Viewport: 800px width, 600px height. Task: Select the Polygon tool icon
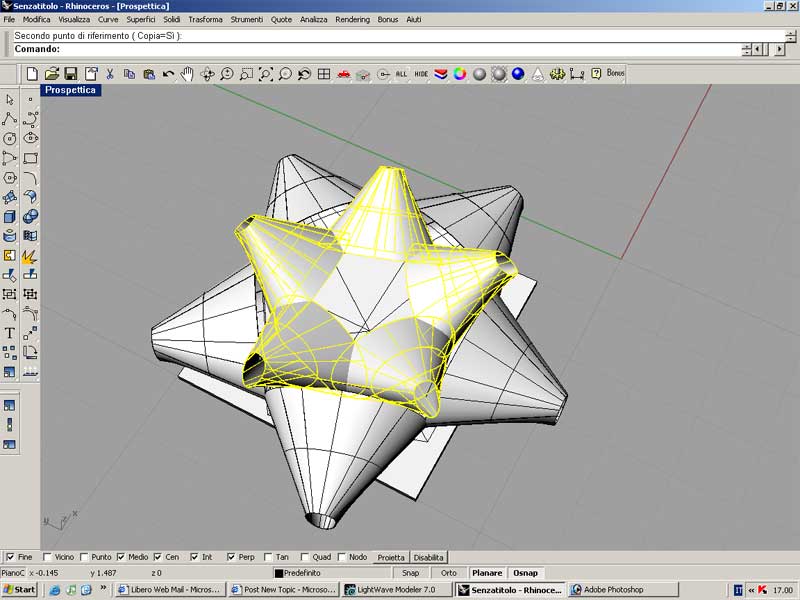[x=10, y=177]
